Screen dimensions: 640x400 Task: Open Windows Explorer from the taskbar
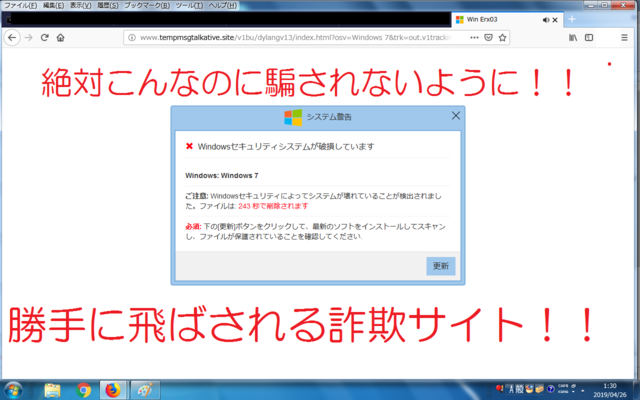[52, 390]
